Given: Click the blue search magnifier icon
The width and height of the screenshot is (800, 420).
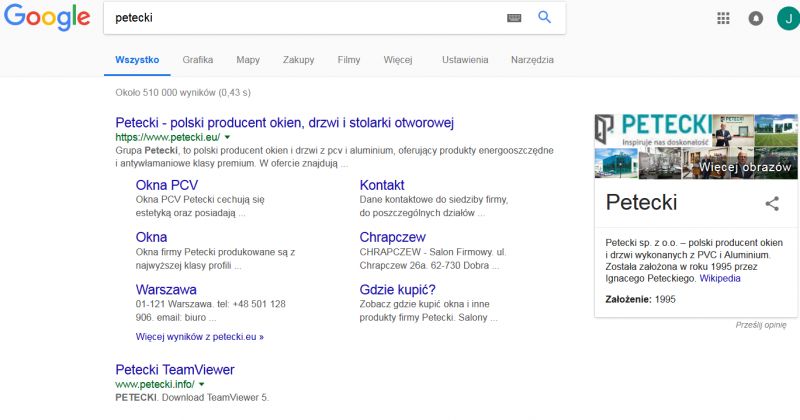Looking at the screenshot, I should pos(544,17).
